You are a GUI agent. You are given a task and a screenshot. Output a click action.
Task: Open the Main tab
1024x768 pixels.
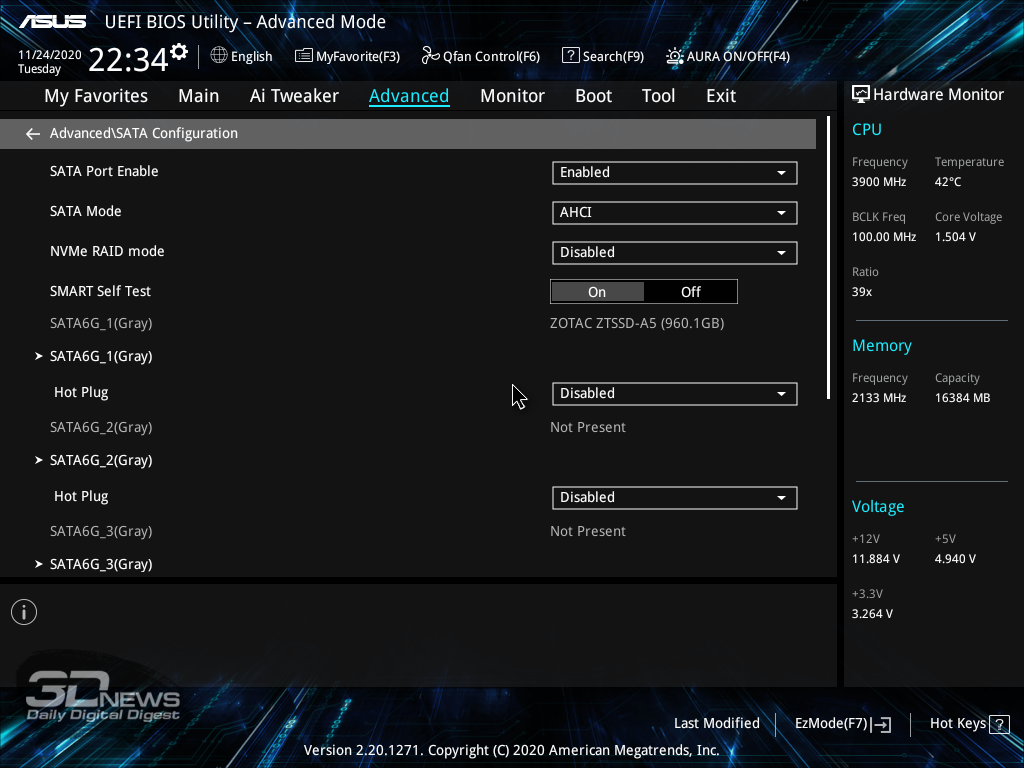click(x=199, y=96)
